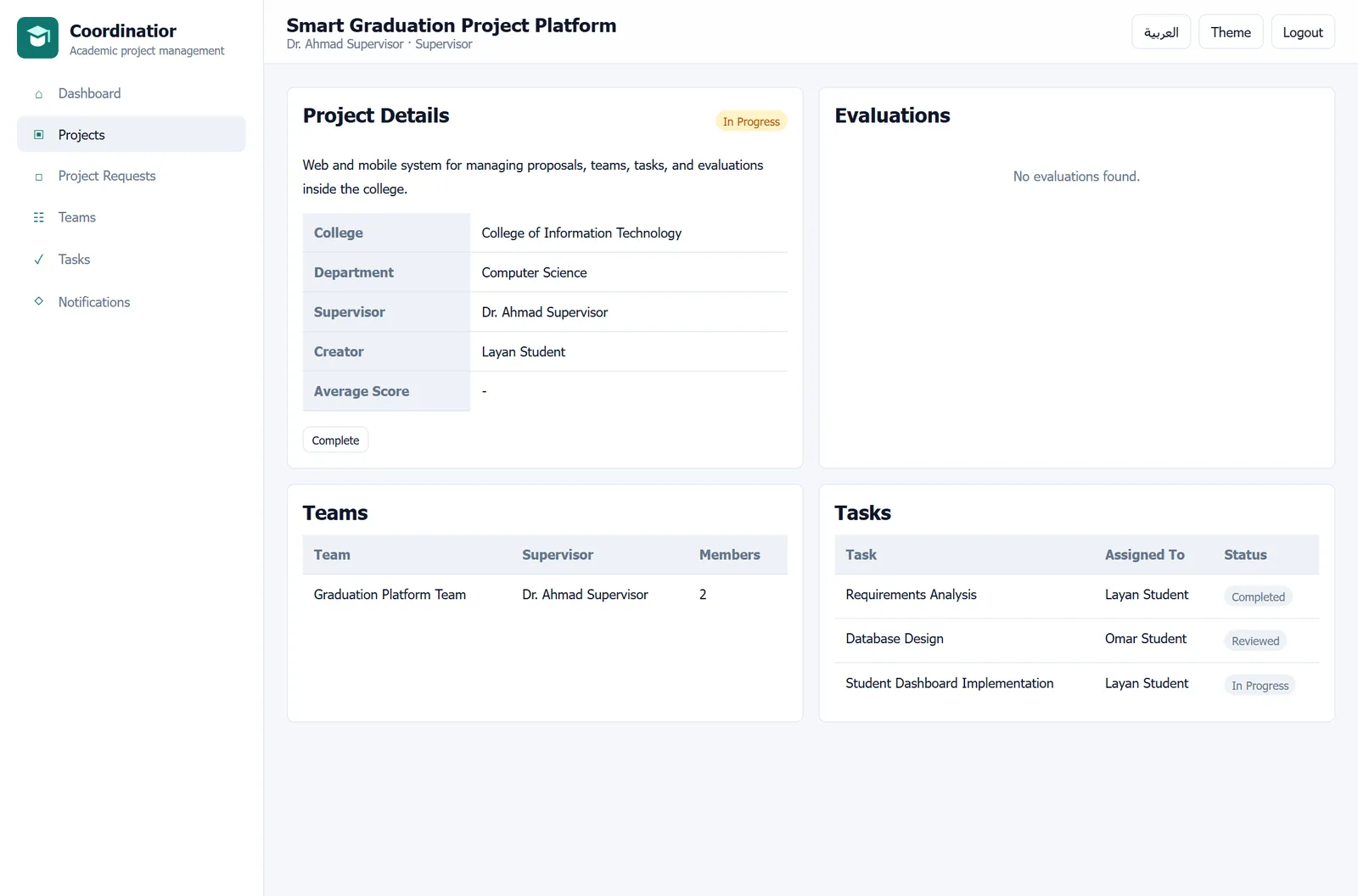Screen dimensions: 1358x896
Task: Click the Evaluations heading
Action: click(x=892, y=115)
